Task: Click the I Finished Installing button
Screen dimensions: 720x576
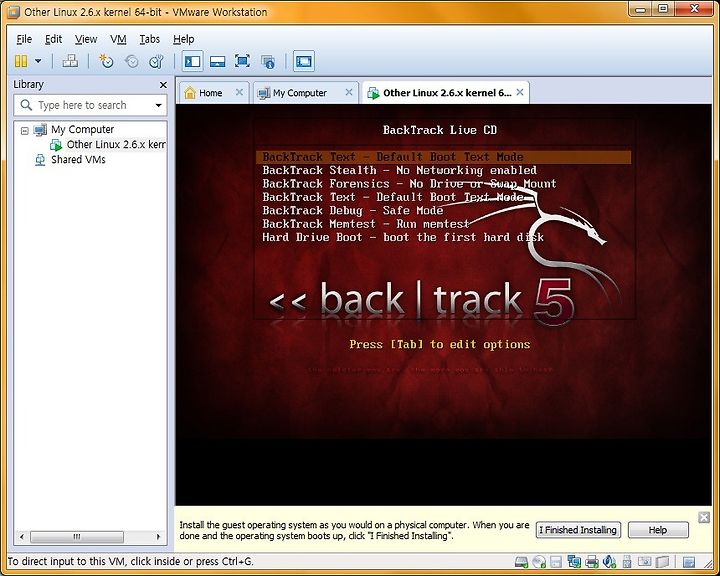Action: click(578, 530)
